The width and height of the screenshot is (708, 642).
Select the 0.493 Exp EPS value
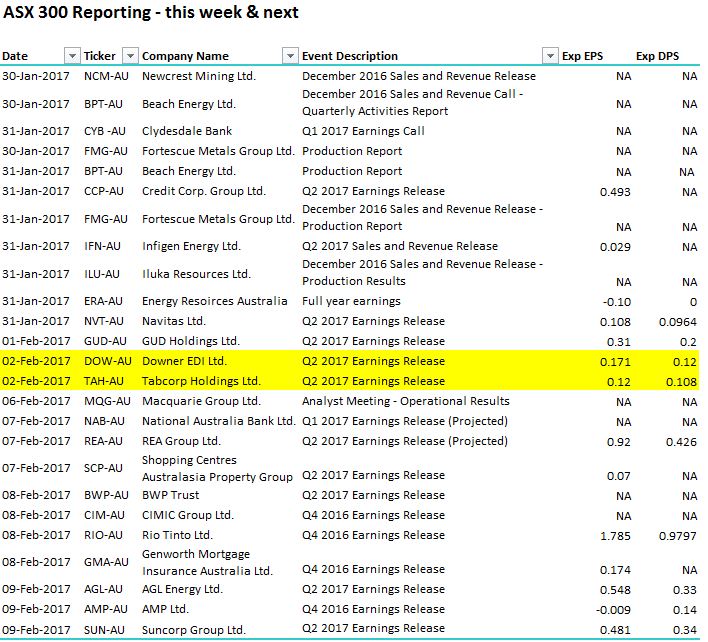point(615,192)
